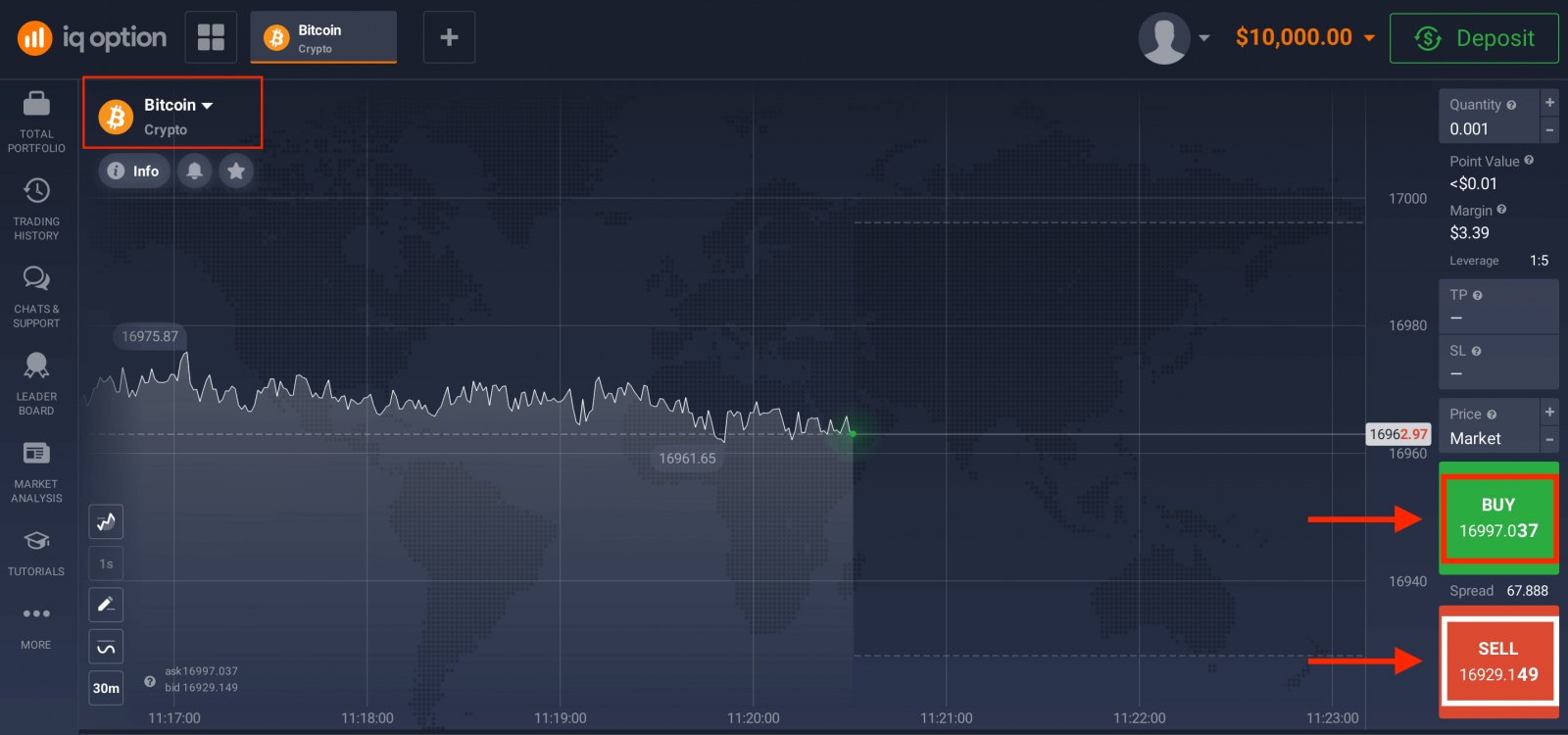
Task: Change the 30m chart time range
Action: coord(106,688)
